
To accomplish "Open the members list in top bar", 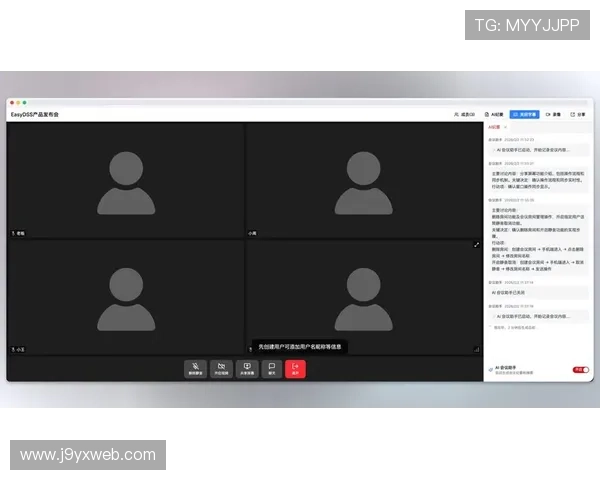I will point(464,115).
